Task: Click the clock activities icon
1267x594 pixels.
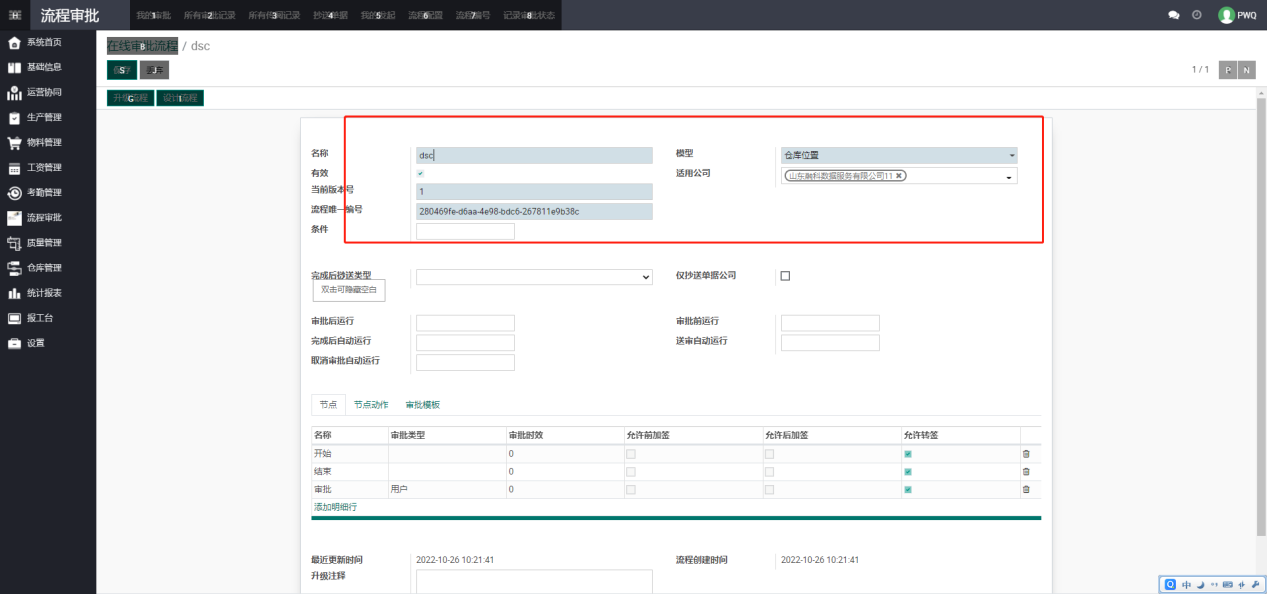Action: pos(1197,15)
